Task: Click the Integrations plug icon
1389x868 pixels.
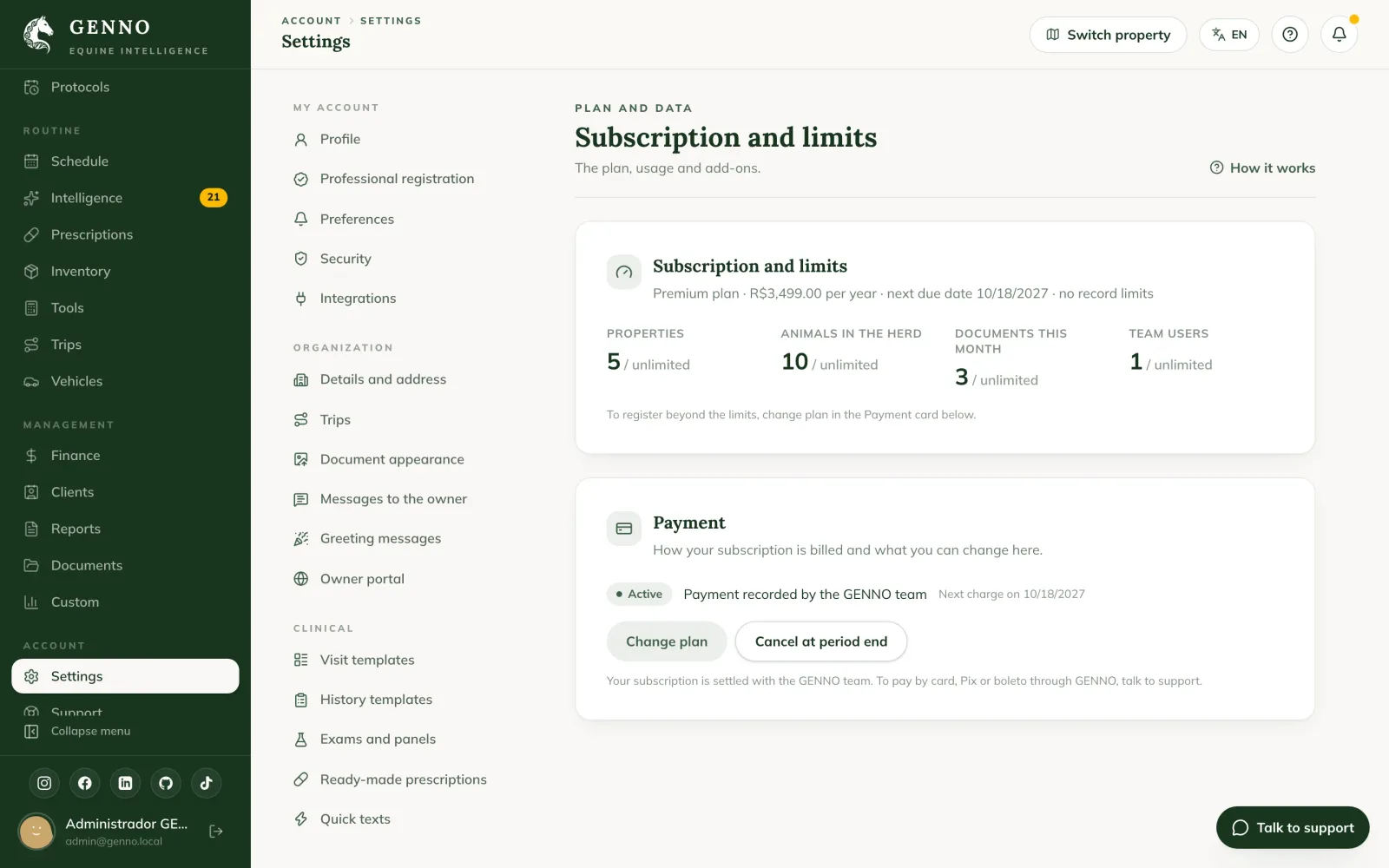Action: point(301,299)
